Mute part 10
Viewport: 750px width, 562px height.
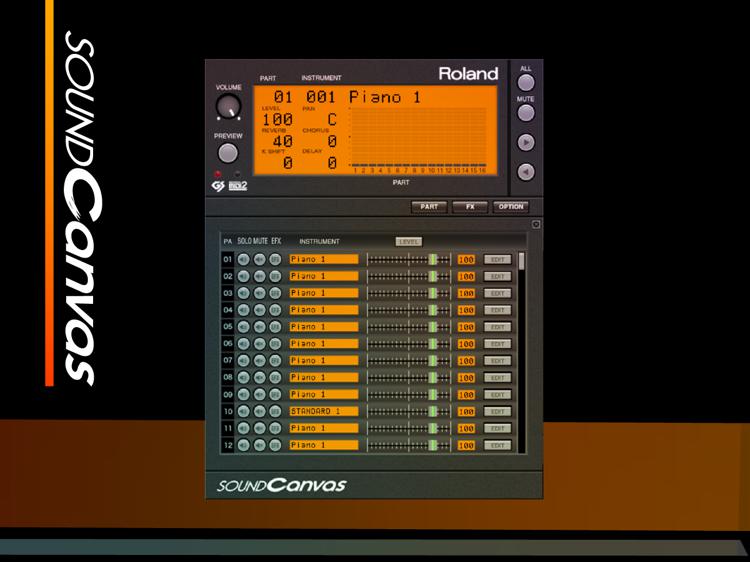259,411
